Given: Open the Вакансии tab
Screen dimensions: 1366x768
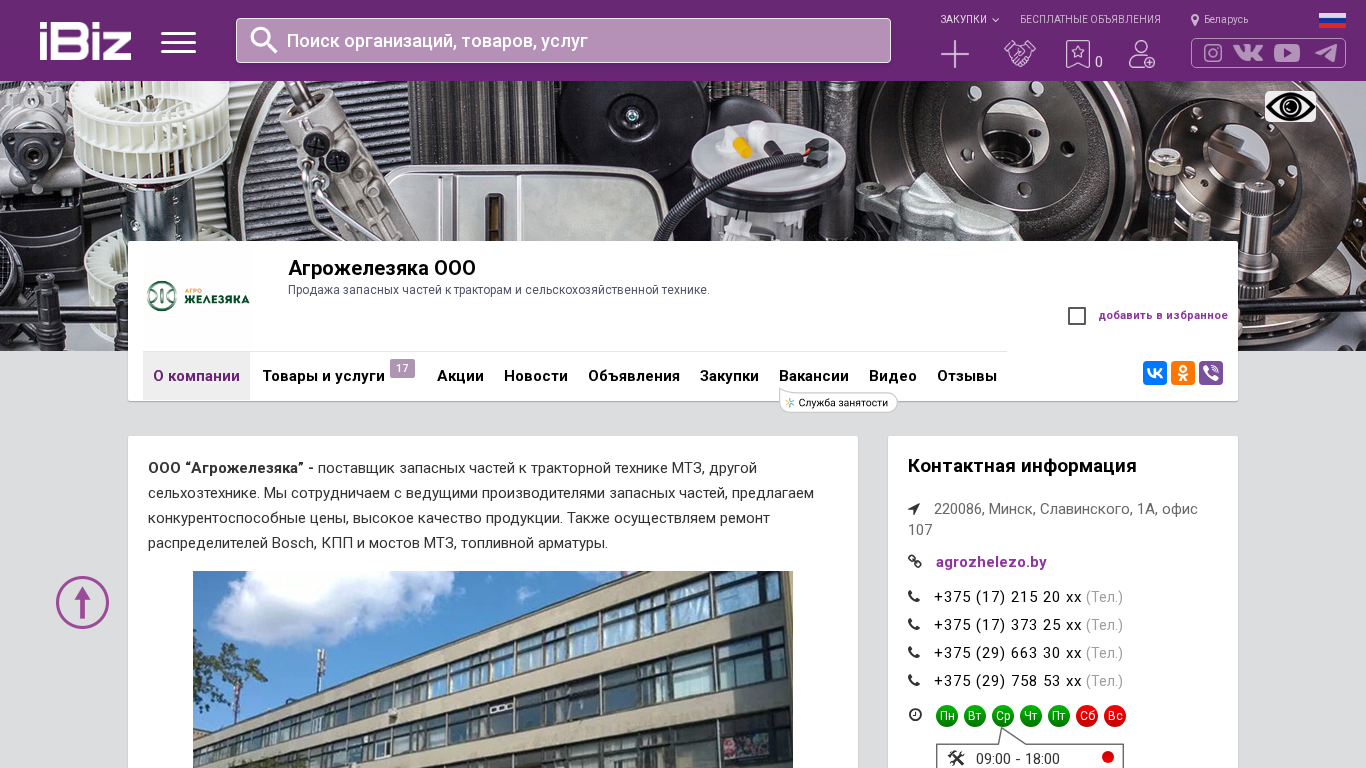Looking at the screenshot, I should click(814, 376).
